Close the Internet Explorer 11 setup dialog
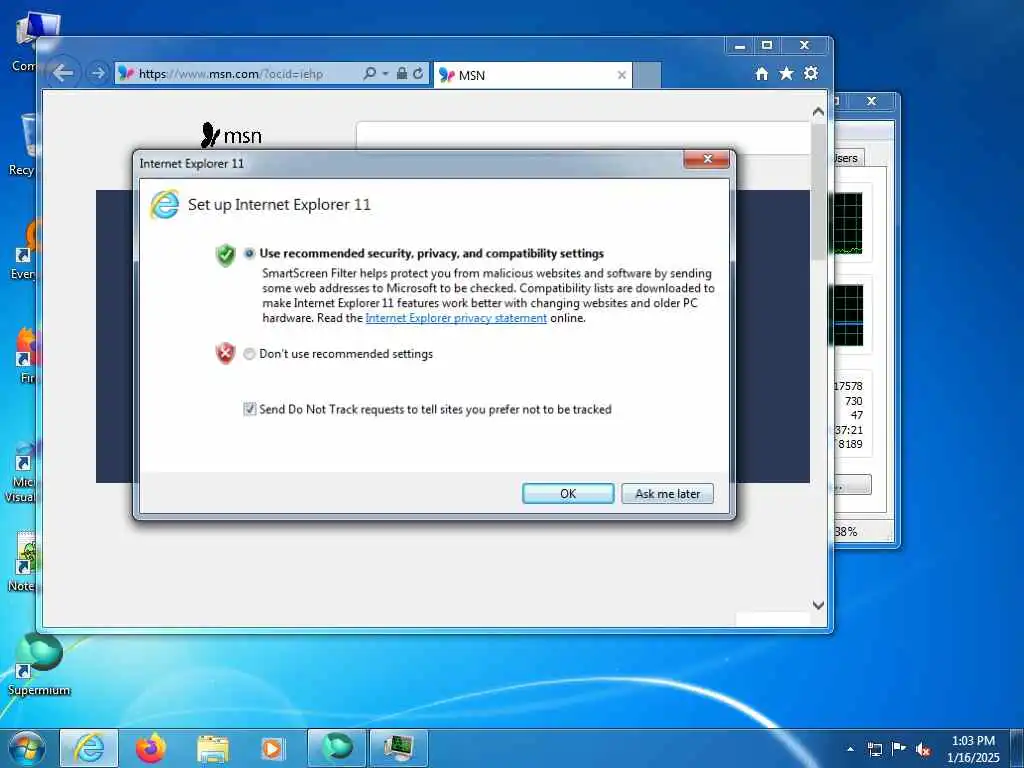The height and width of the screenshot is (768, 1024). (x=707, y=159)
